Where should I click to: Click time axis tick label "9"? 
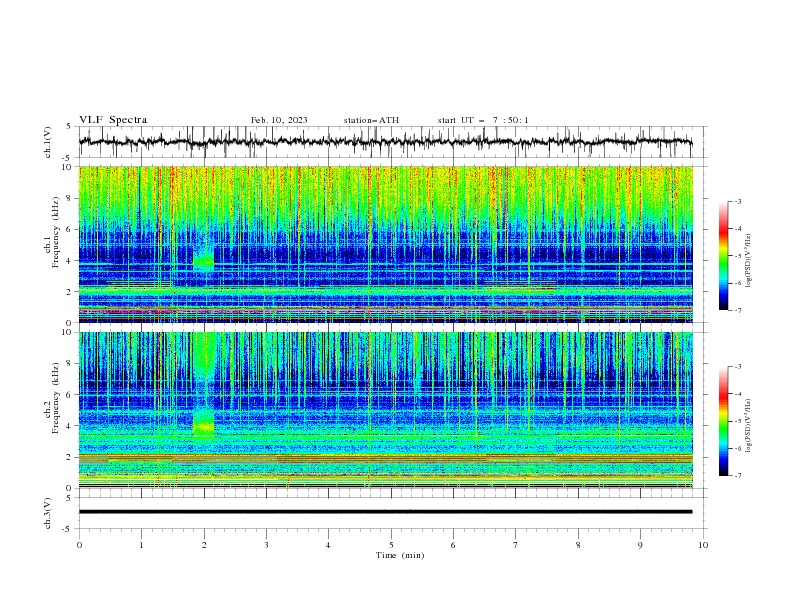pyautogui.click(x=640, y=545)
